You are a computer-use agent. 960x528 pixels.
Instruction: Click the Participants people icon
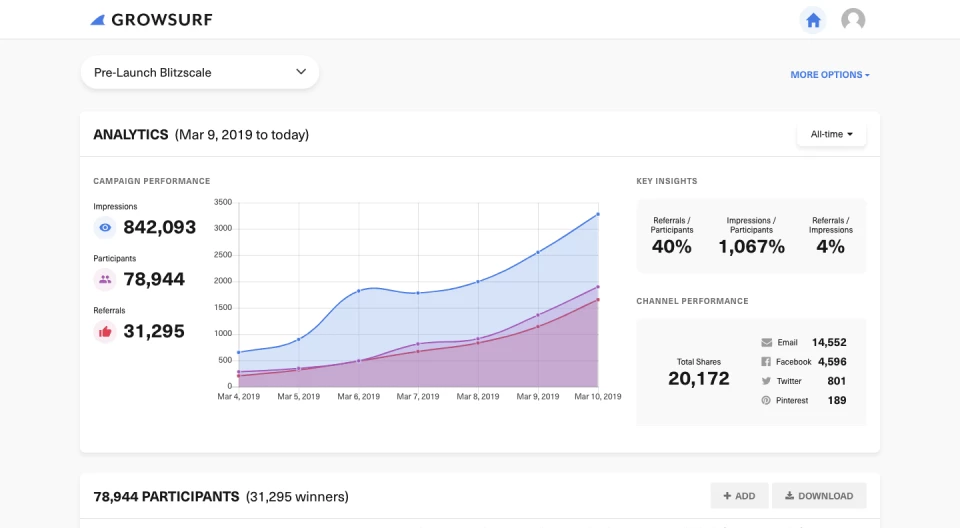tap(105, 279)
